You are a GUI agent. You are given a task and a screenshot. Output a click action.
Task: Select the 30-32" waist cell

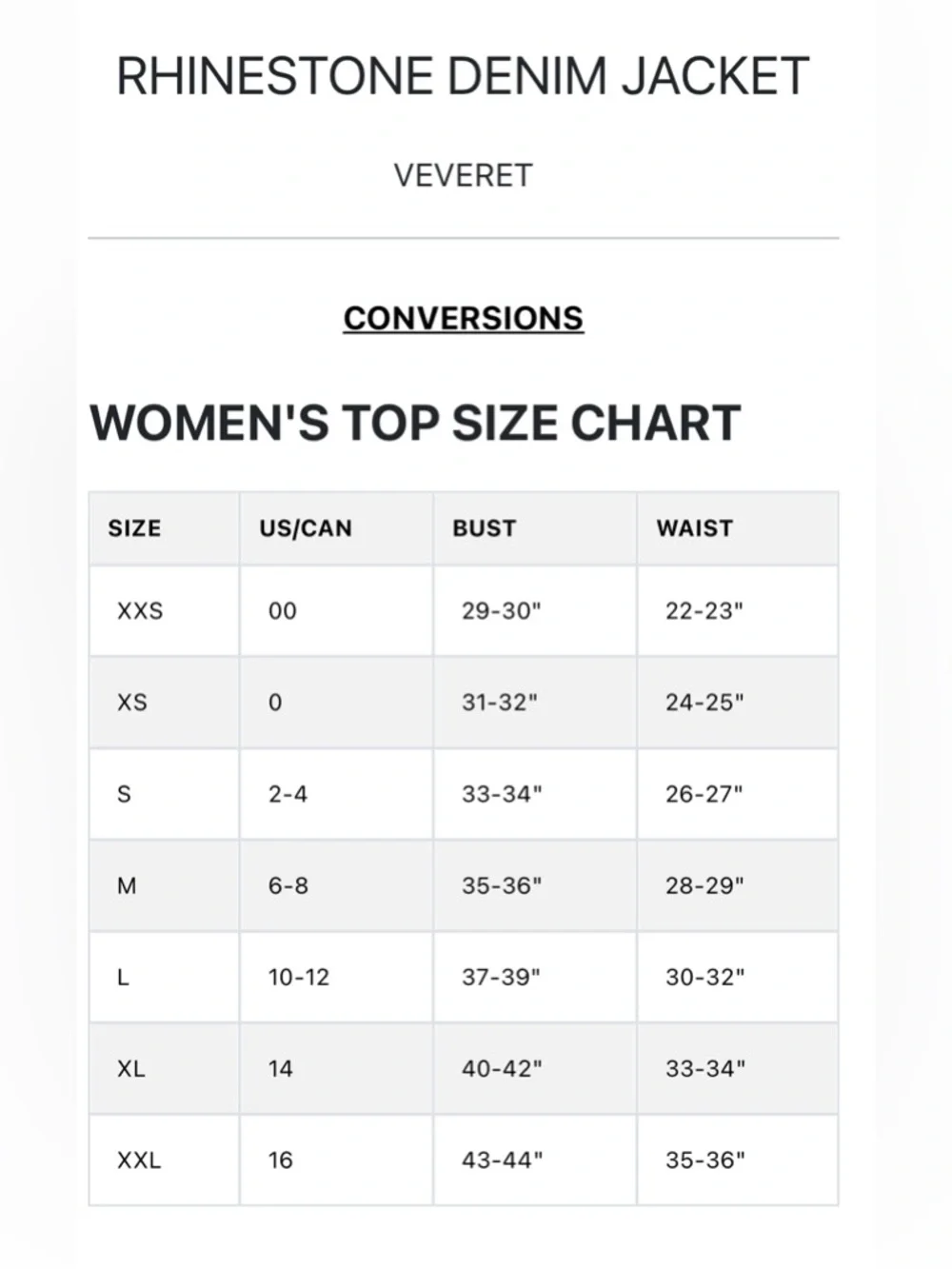pos(738,977)
